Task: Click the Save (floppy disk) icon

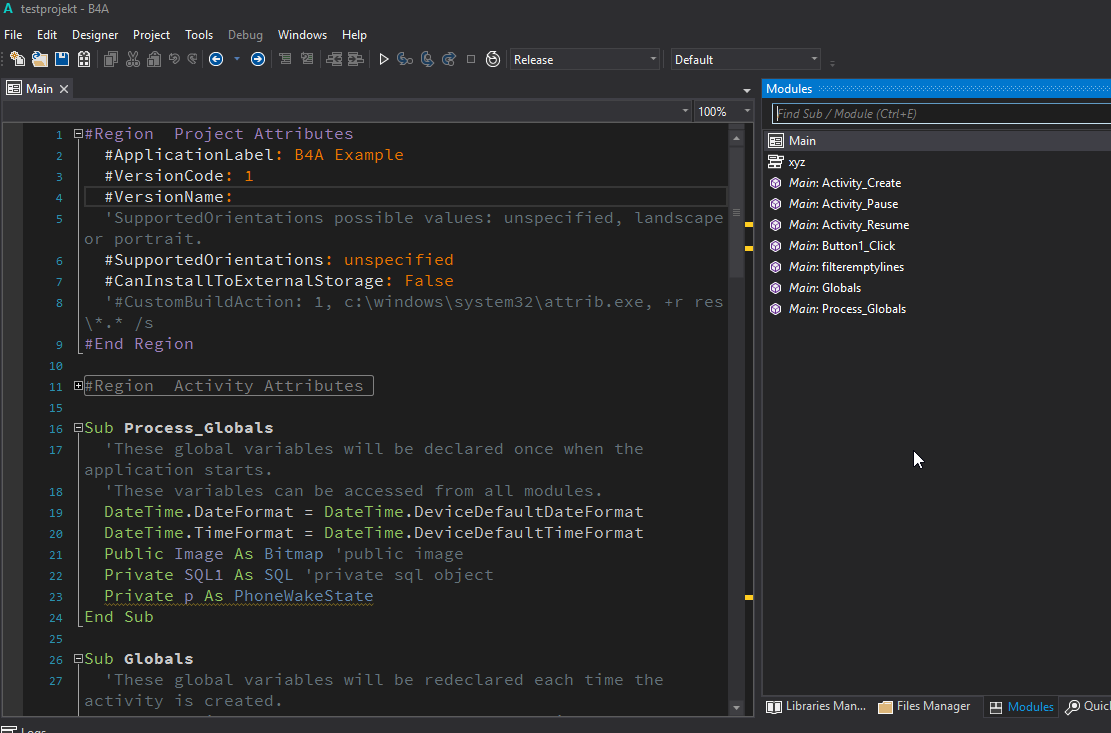Action: [62, 60]
